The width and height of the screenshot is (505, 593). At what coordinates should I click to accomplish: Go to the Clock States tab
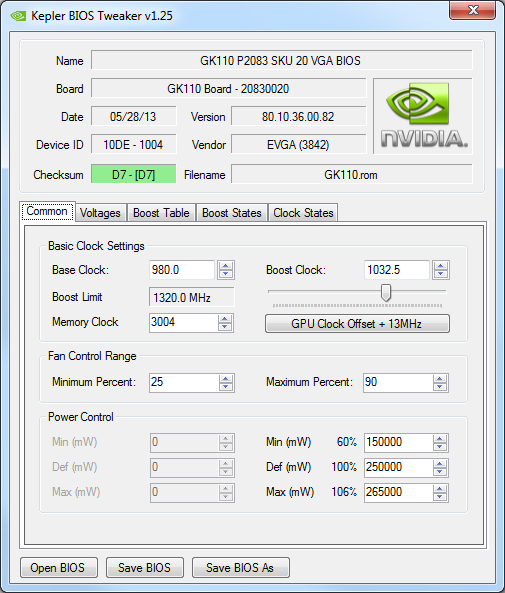coord(303,213)
